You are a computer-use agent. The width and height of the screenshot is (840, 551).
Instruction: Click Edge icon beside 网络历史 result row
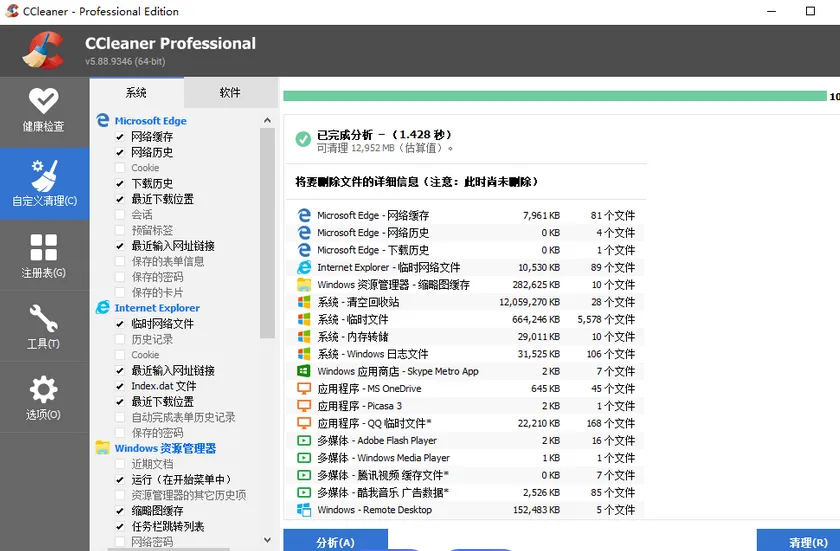pos(304,232)
